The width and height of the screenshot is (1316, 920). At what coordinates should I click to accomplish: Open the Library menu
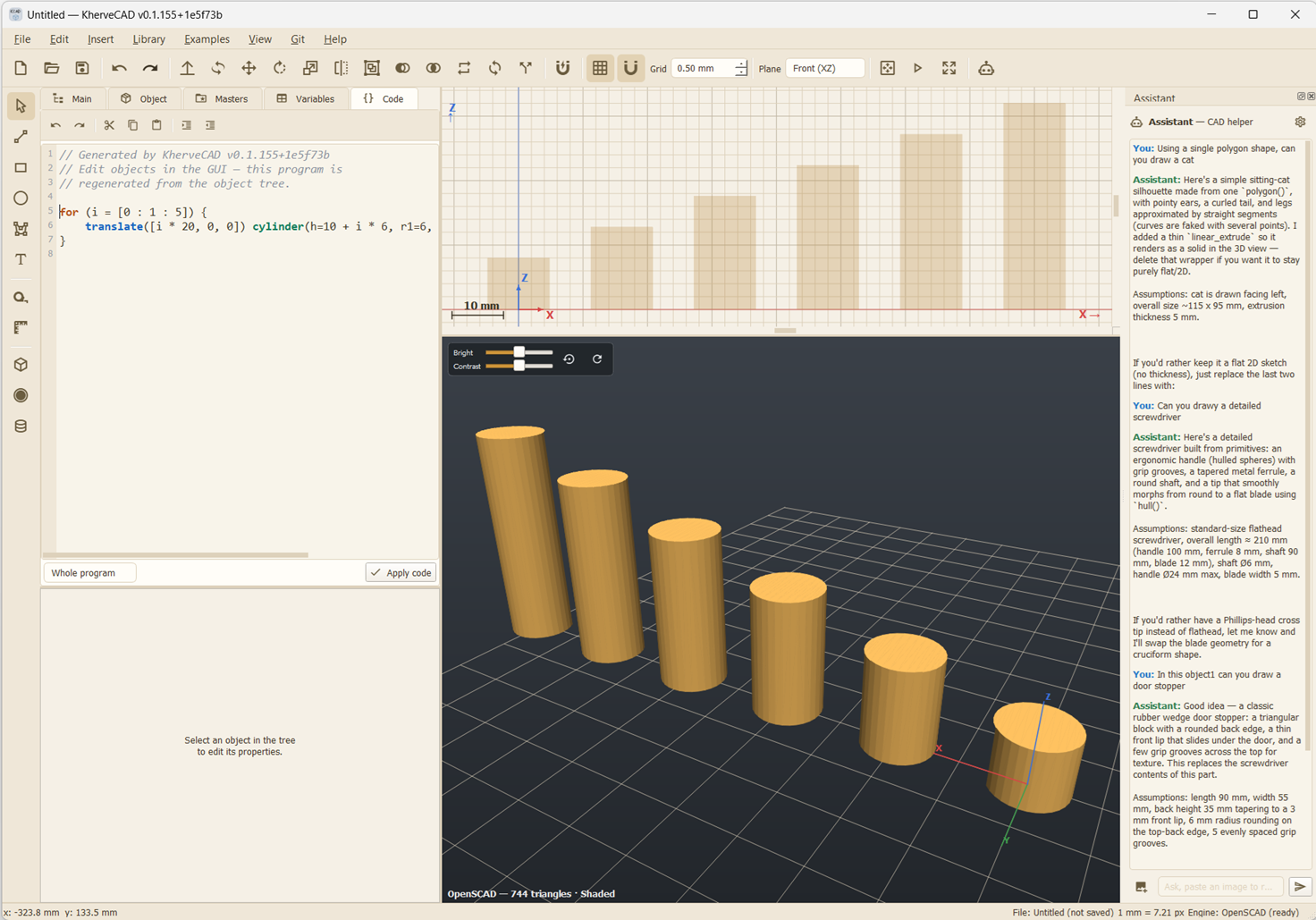pyautogui.click(x=148, y=39)
